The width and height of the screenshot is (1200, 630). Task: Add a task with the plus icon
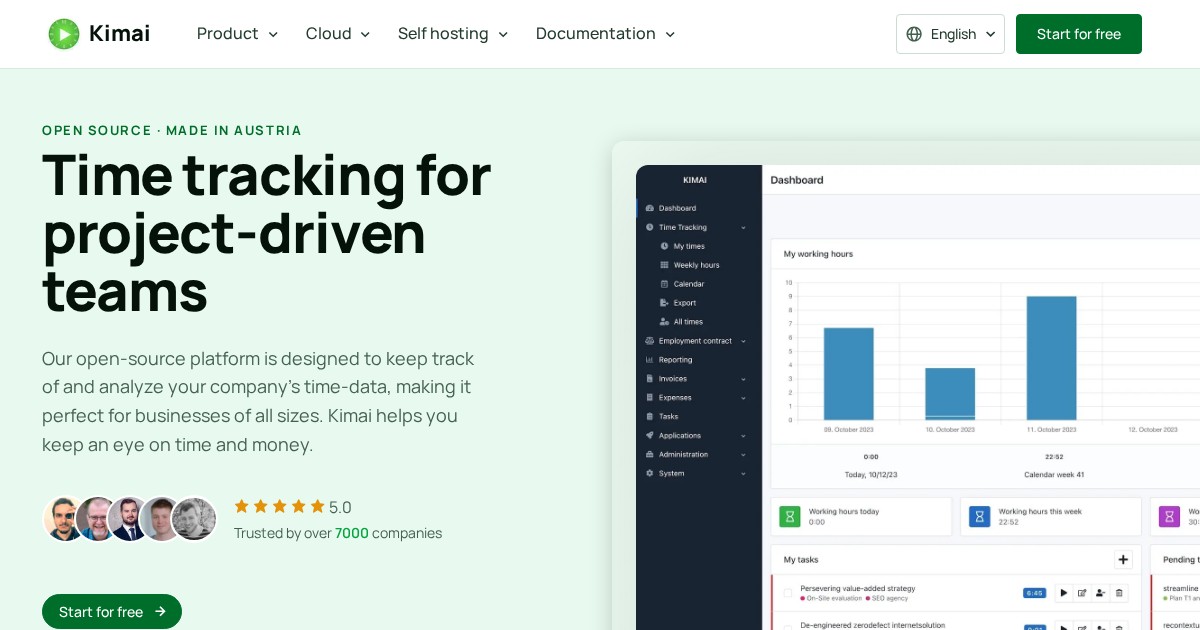1123,560
